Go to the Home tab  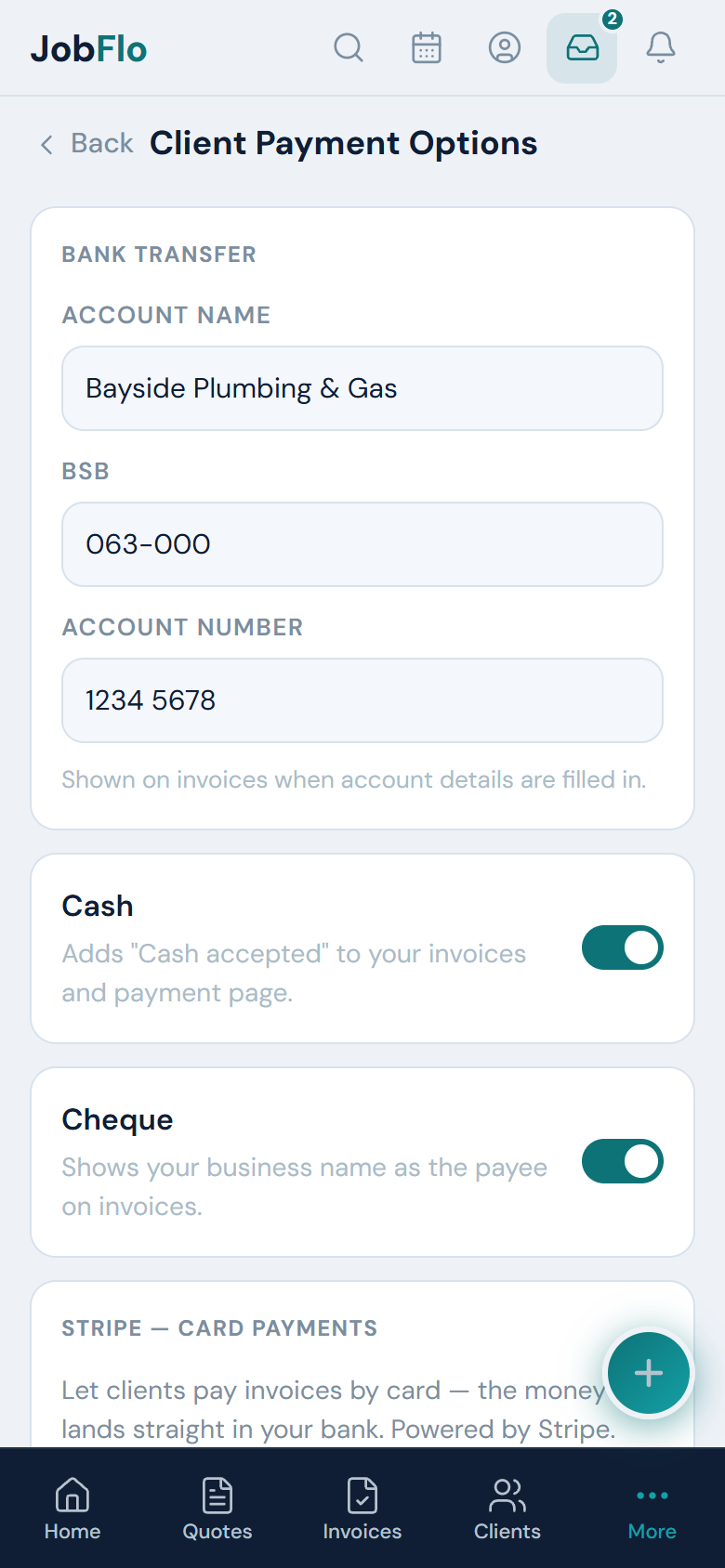[72, 1509]
